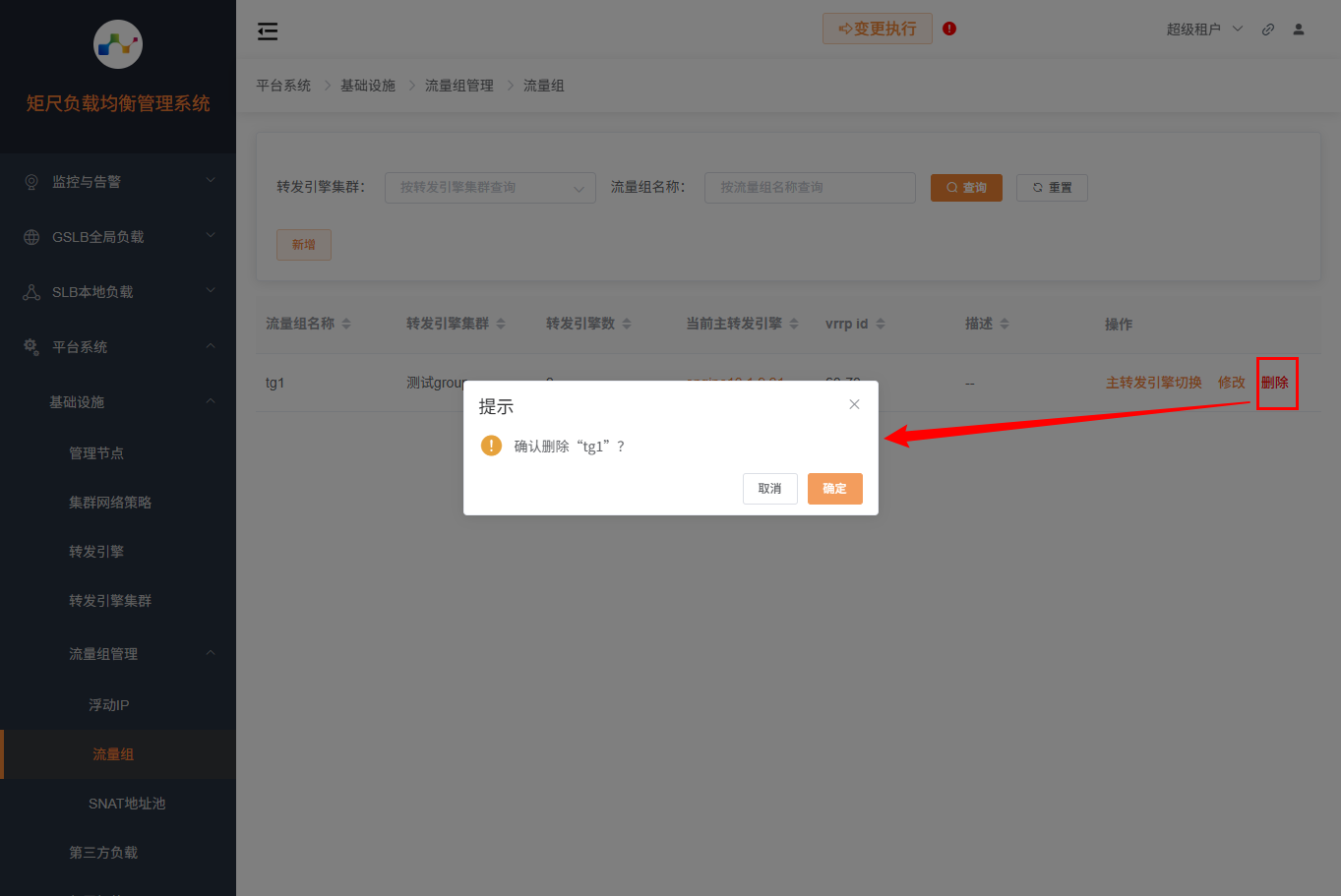Click the 矩尺负载均衡管理系统 title
This screenshot has width=1341, height=896.
click(x=118, y=103)
